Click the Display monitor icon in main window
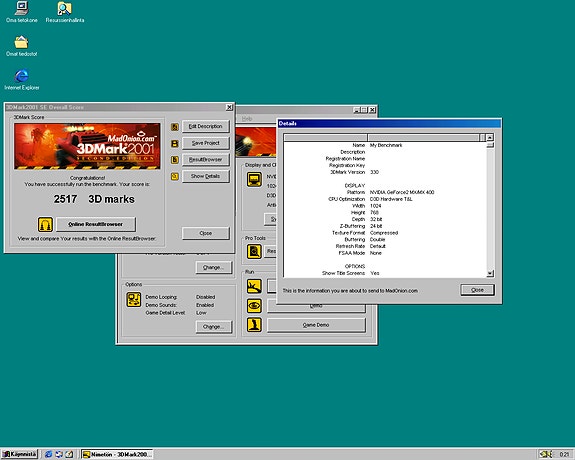 pos(254,179)
